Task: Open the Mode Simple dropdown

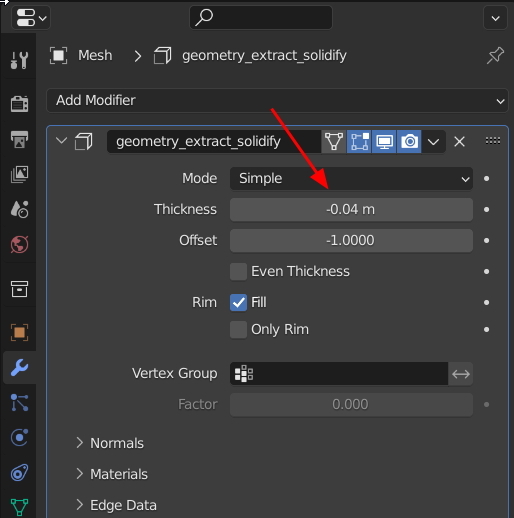Action: pos(351,179)
